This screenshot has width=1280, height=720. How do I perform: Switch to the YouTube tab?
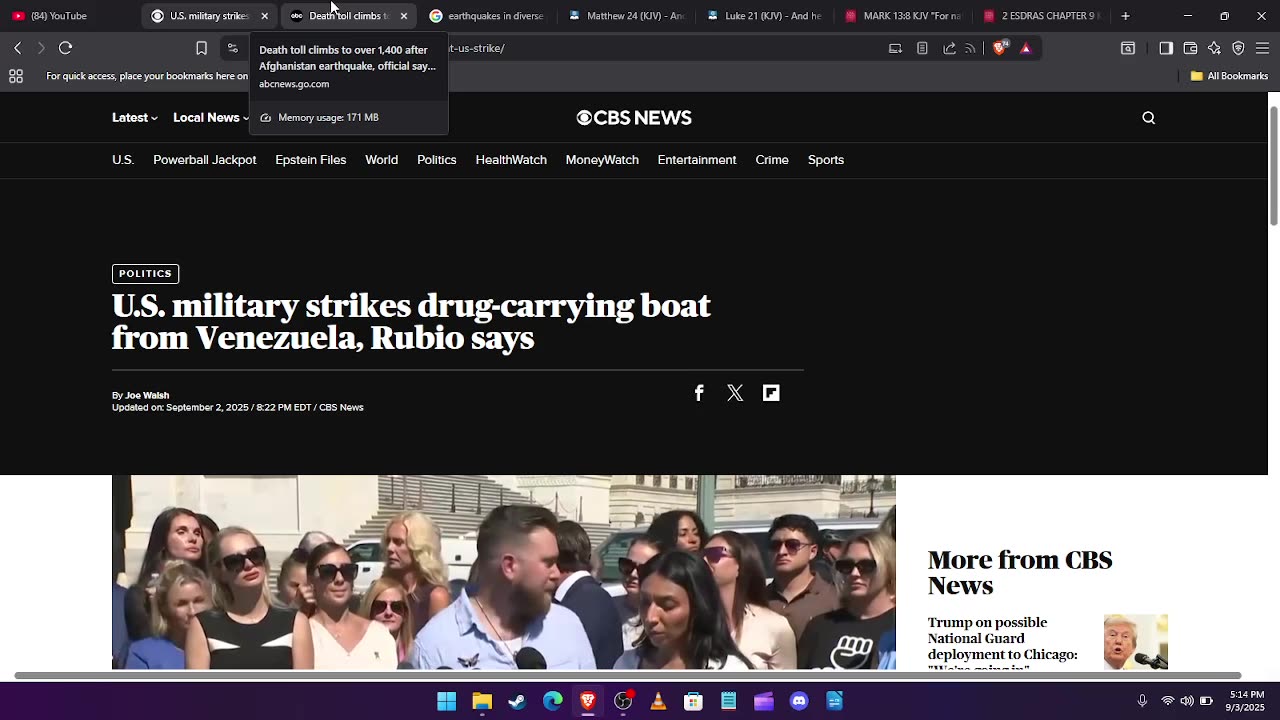[x=70, y=16]
